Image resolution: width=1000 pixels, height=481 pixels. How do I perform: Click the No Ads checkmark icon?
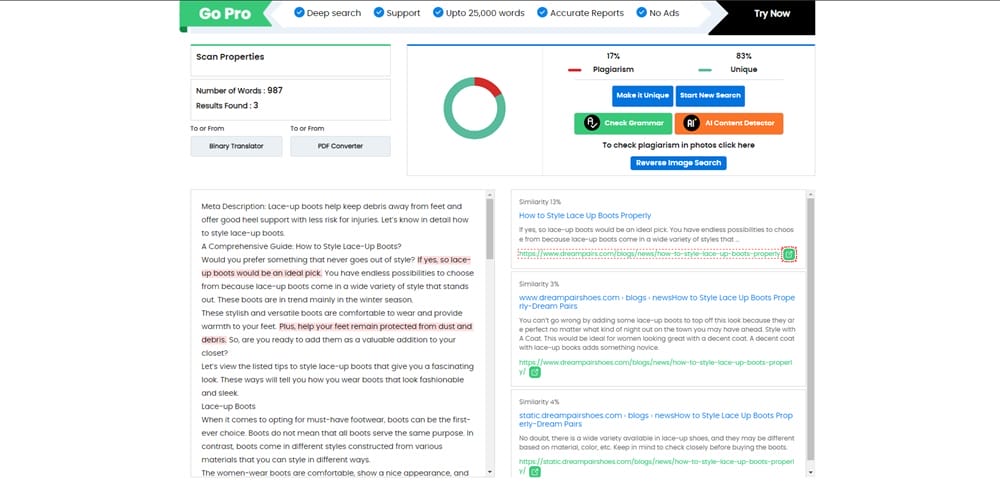(642, 12)
